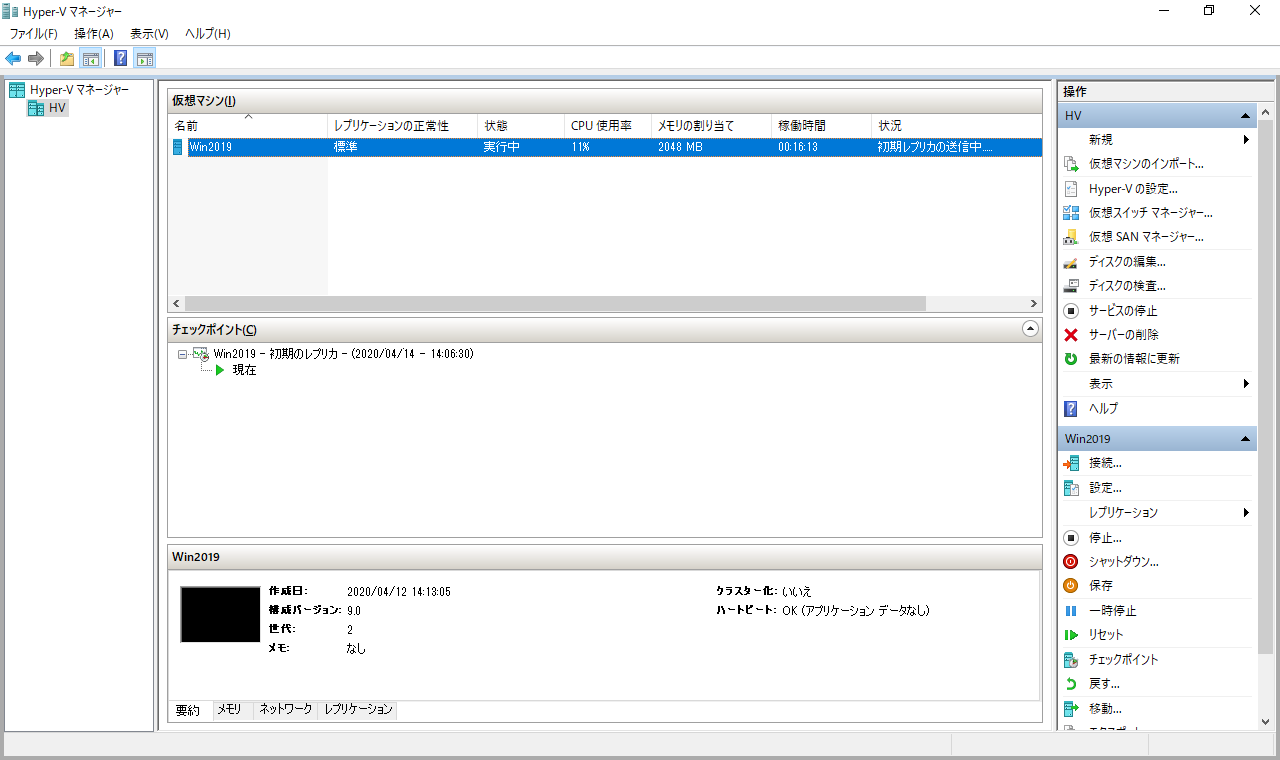1280x760 pixels.
Task: Click the Forward arrow toolbar icon
Action: point(35,58)
